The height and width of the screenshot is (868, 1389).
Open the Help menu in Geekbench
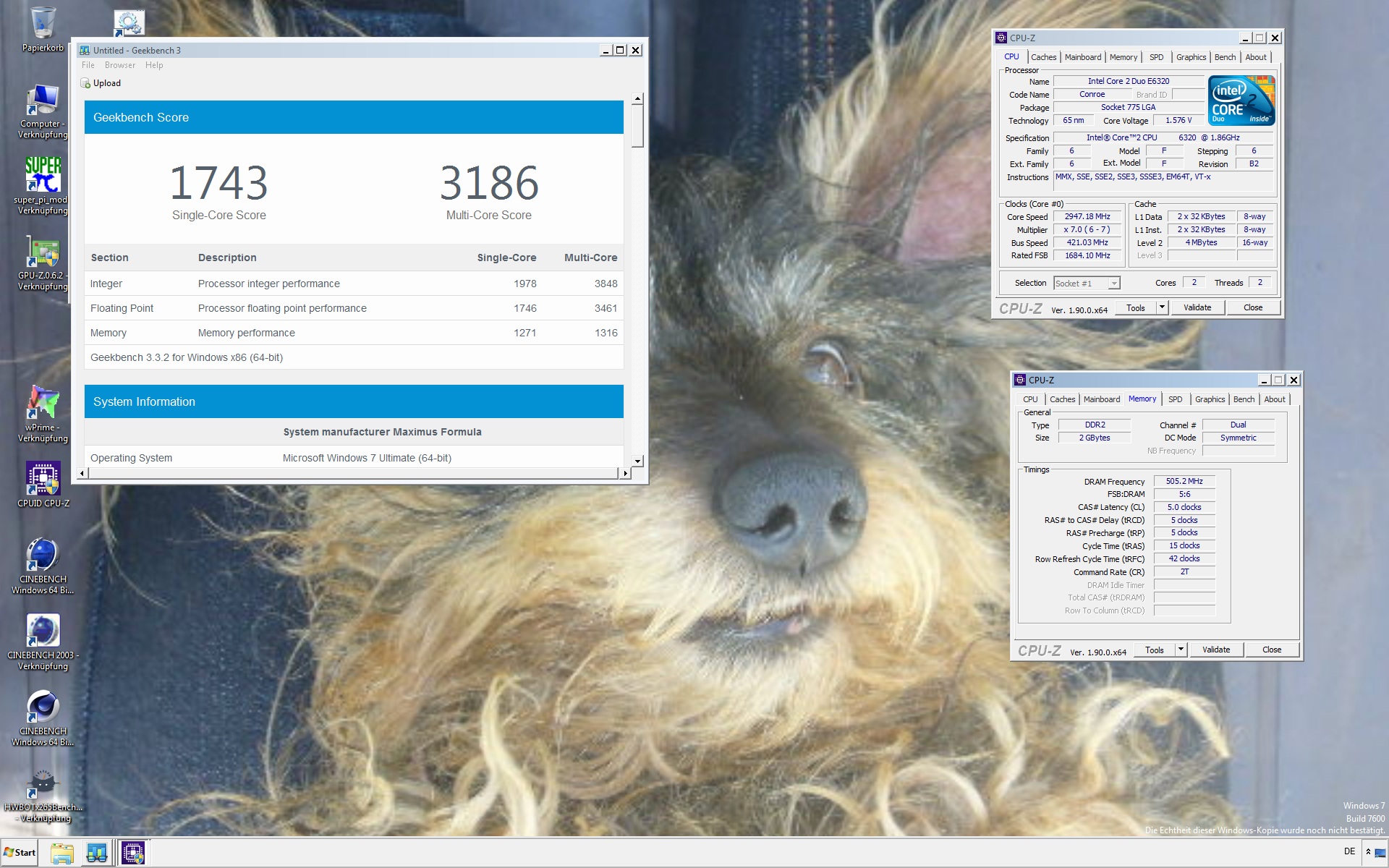pyautogui.click(x=154, y=65)
